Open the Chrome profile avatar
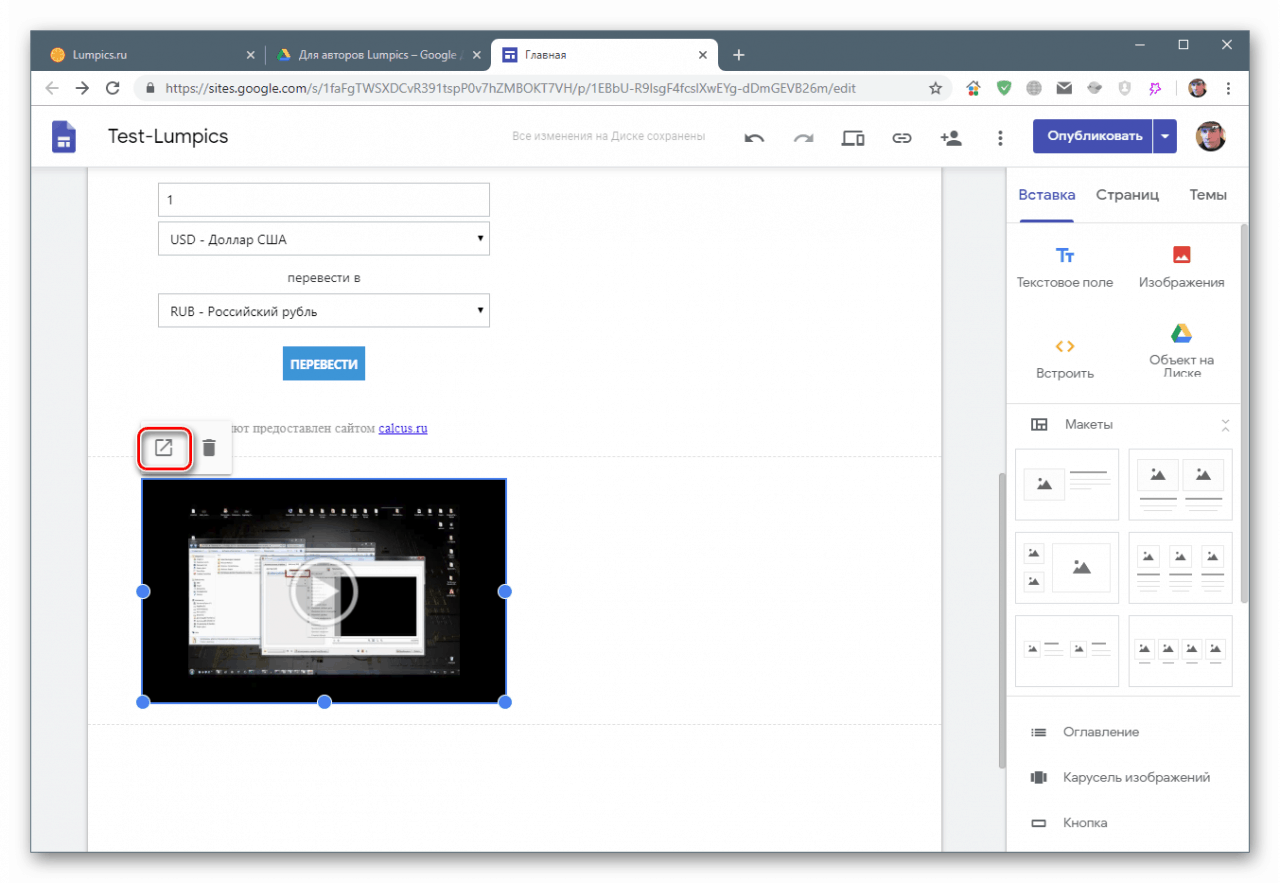This screenshot has height=883, width=1280. [1197, 88]
